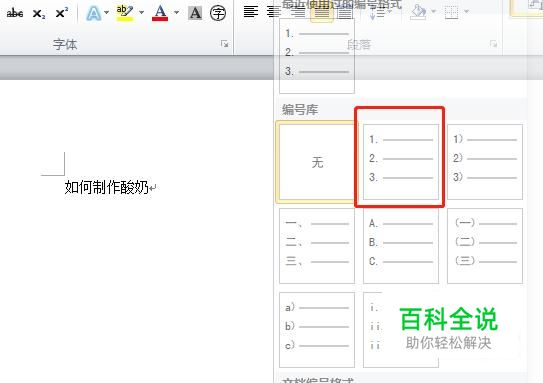This screenshot has height=383, width=543.
Task: Choose 无 (none) numbering option
Action: click(x=317, y=162)
